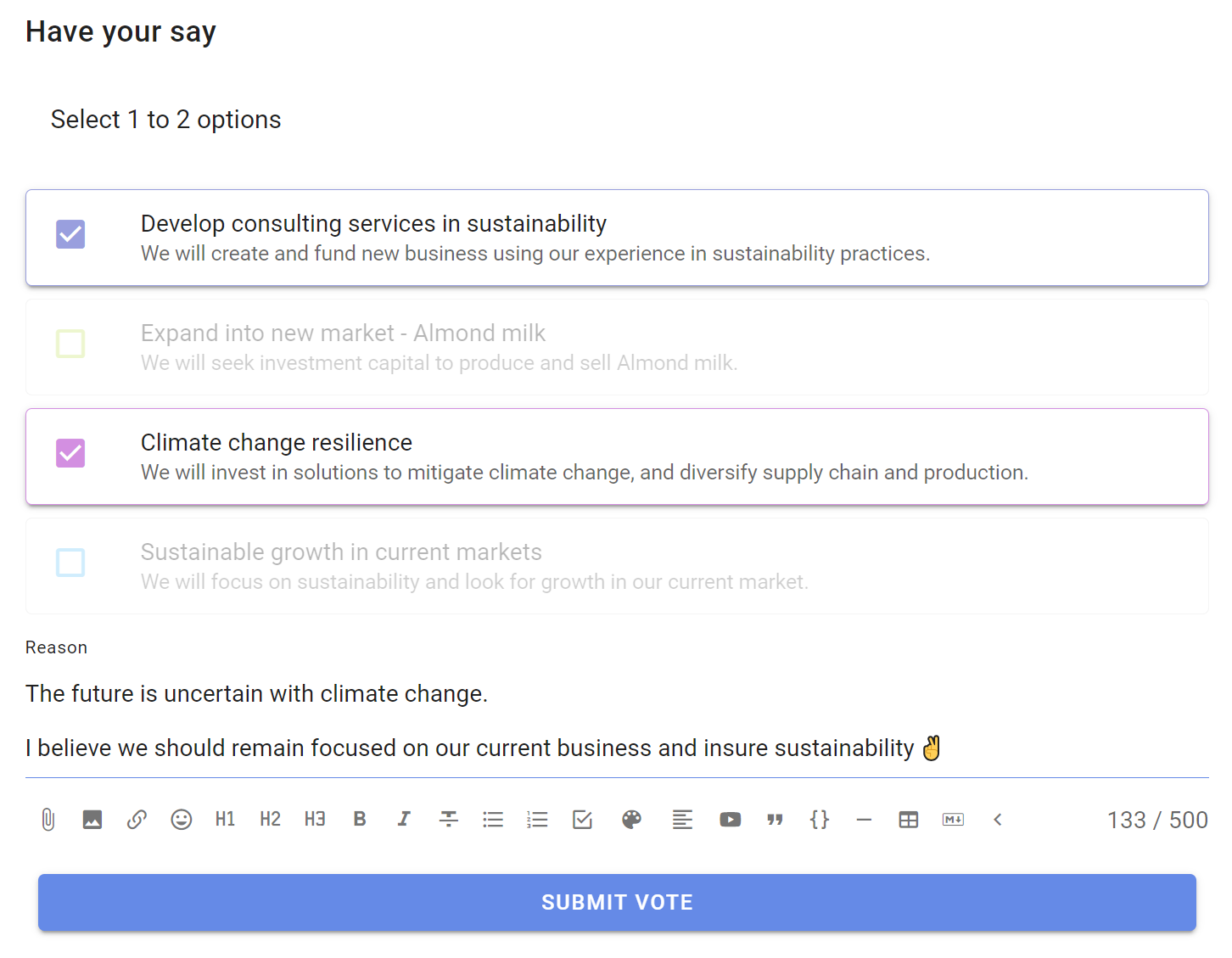Uncheck Develop consulting services in sustainability

[70, 234]
